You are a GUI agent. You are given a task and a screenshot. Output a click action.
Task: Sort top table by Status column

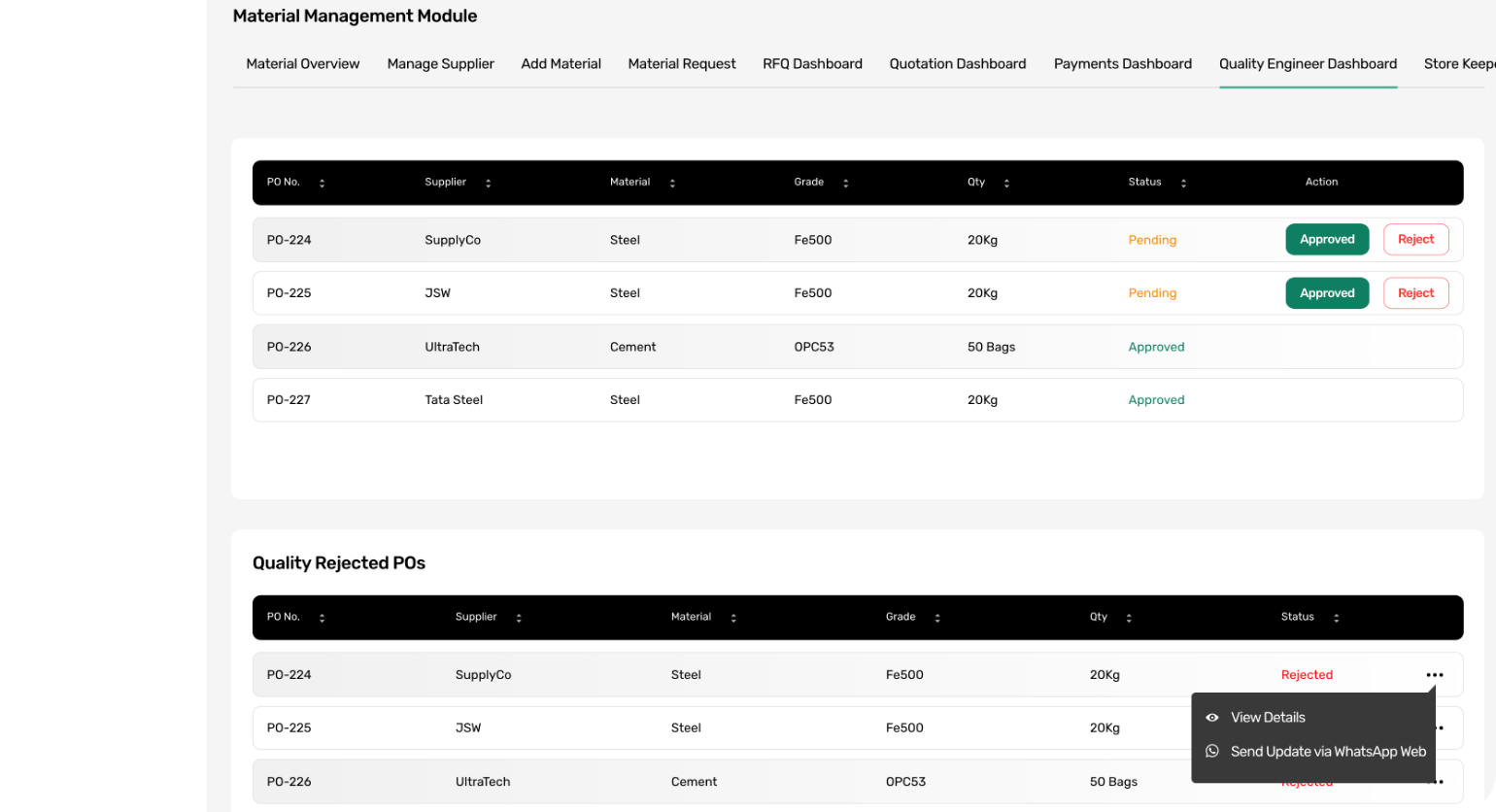coord(1183,183)
